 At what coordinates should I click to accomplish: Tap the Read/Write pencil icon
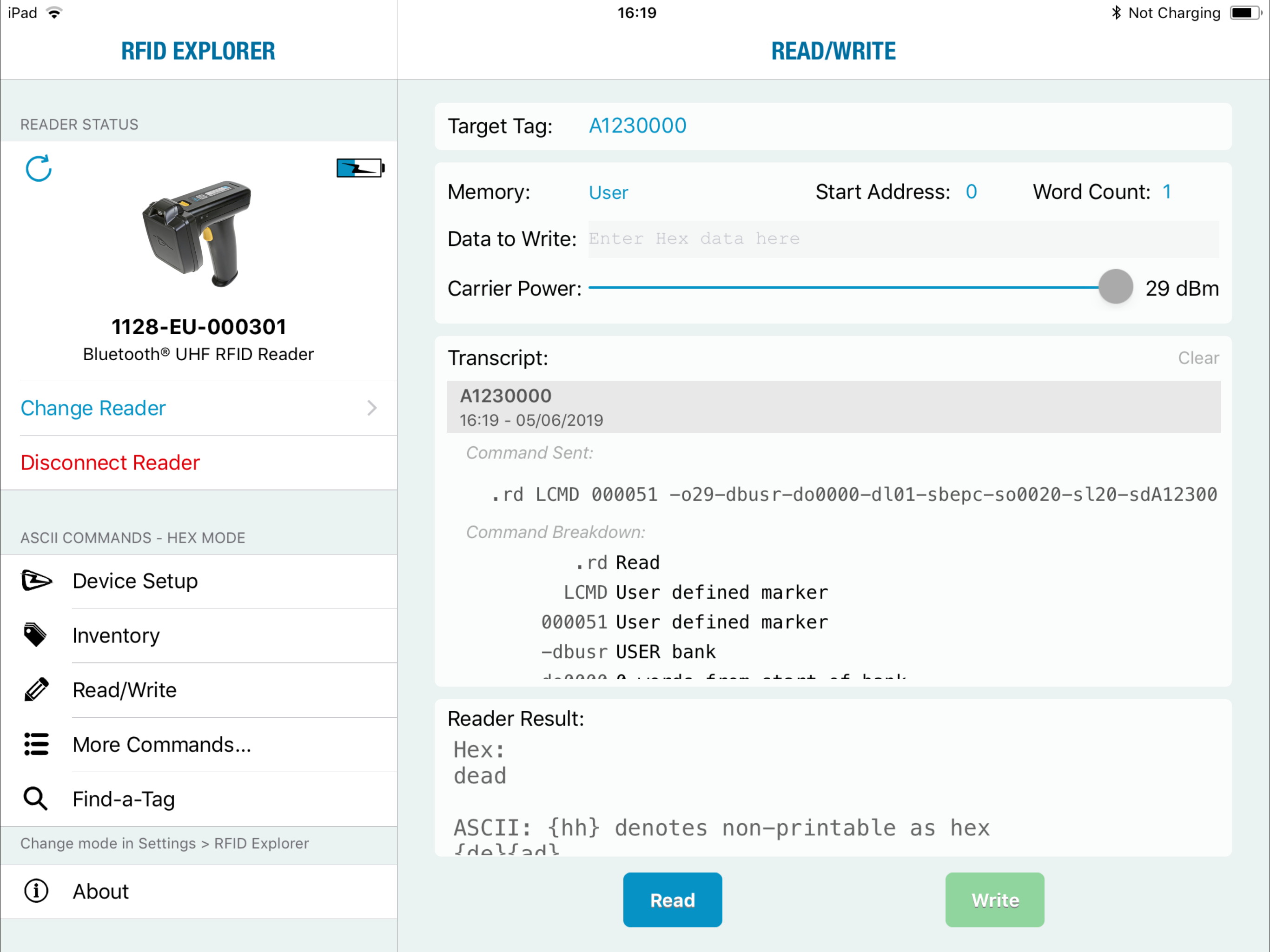click(x=36, y=690)
